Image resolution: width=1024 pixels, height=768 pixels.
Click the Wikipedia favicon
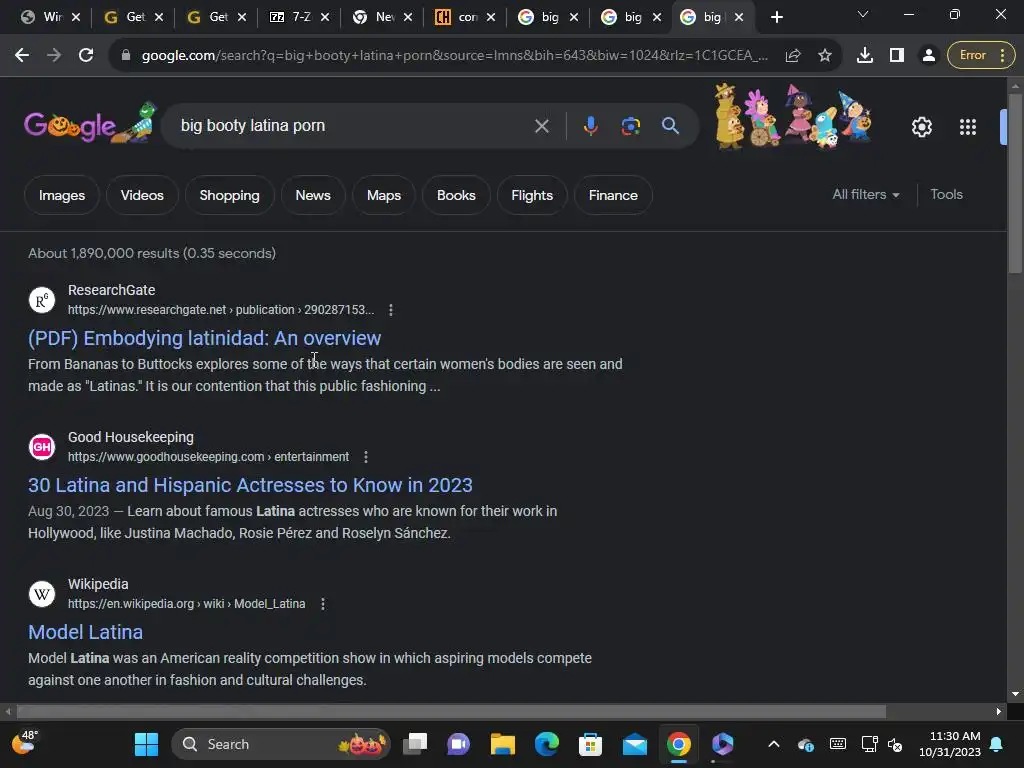point(42,594)
